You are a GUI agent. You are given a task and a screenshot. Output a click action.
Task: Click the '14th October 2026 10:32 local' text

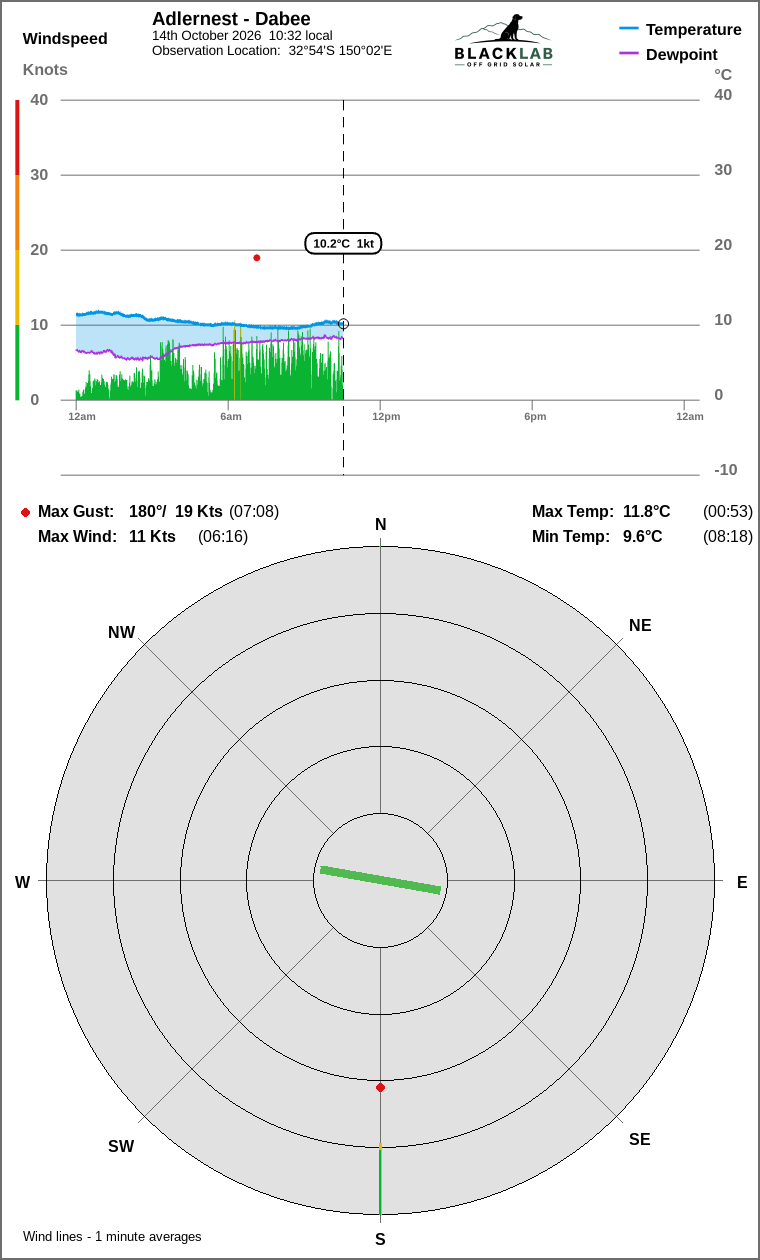[x=242, y=35]
